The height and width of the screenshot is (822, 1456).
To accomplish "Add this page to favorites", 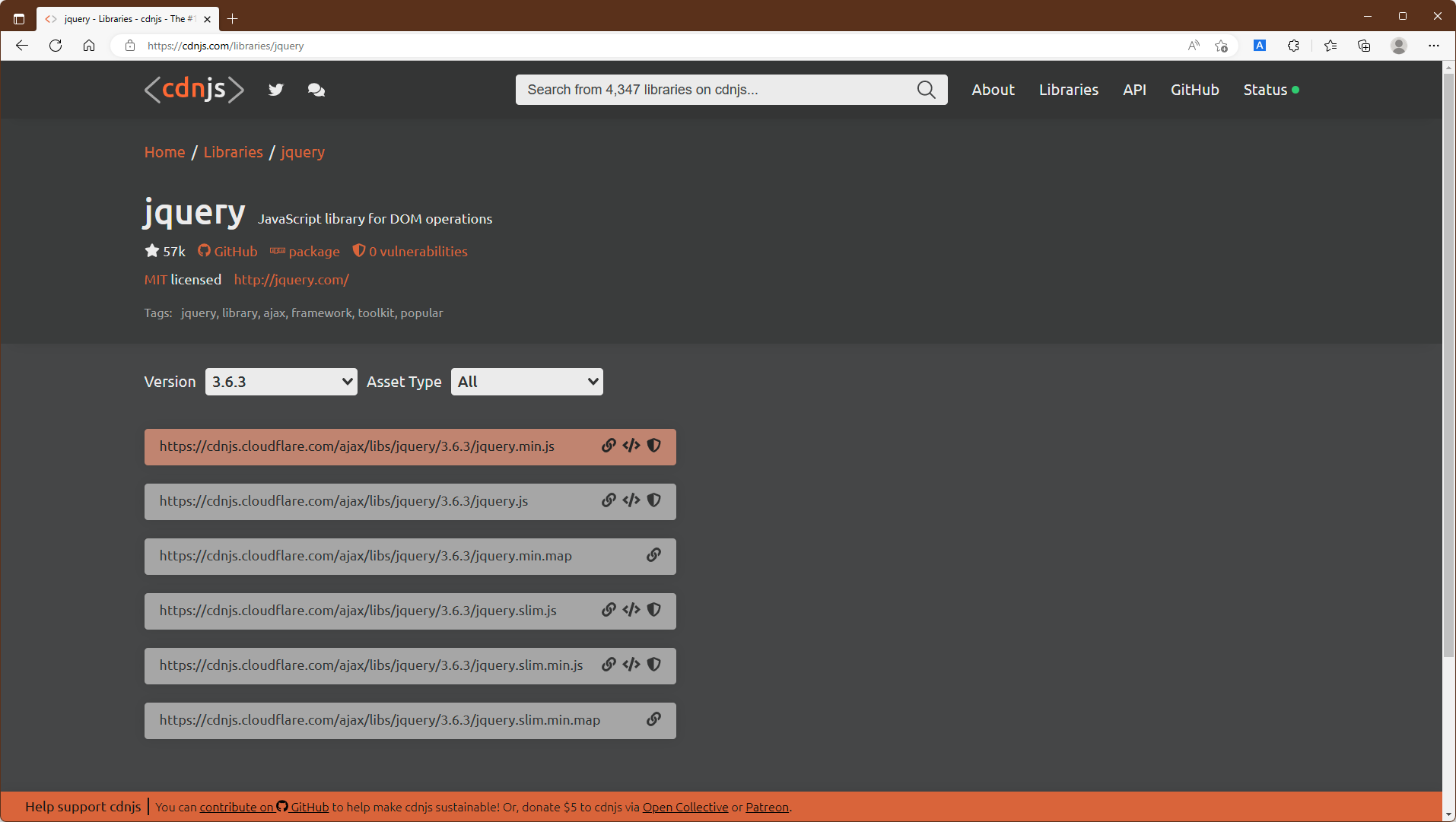I will click(1222, 46).
